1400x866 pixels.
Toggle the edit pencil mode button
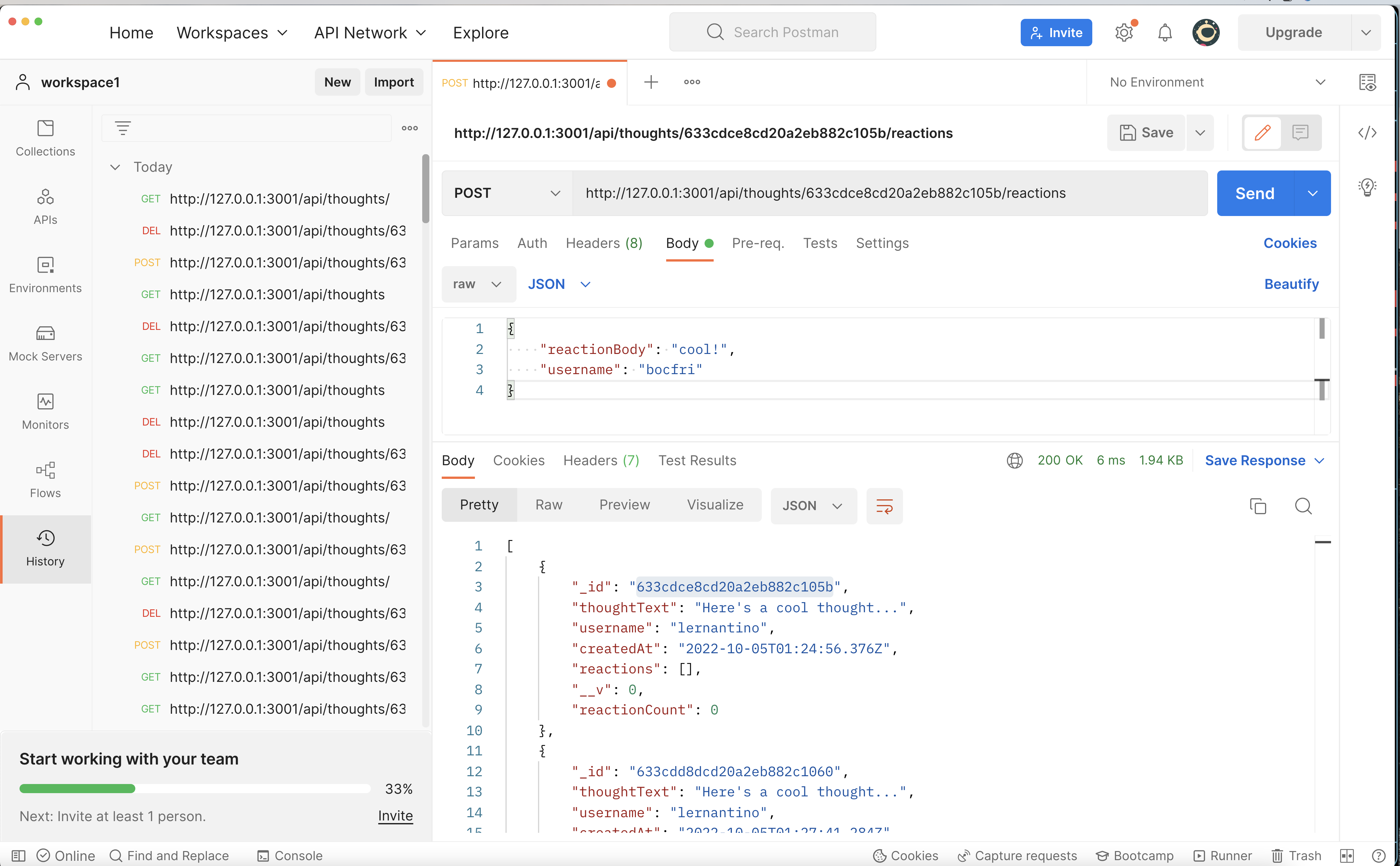click(x=1262, y=133)
